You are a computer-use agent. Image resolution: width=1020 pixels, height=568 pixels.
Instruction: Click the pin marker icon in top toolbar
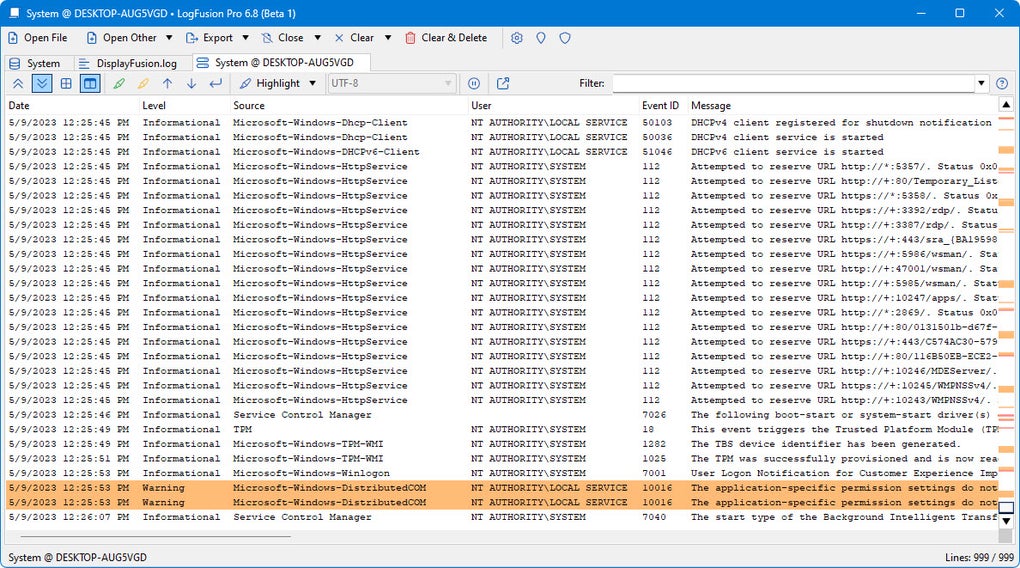pos(541,38)
